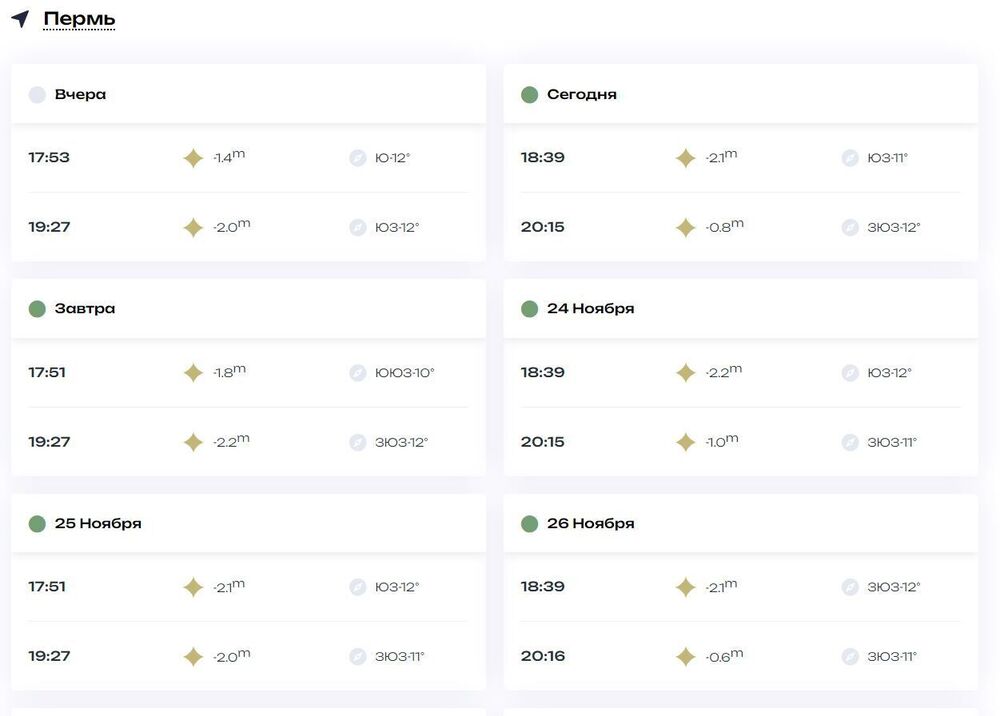Click the location arrow icon beside Пермь
1000x716 pixels.
(x=20, y=18)
